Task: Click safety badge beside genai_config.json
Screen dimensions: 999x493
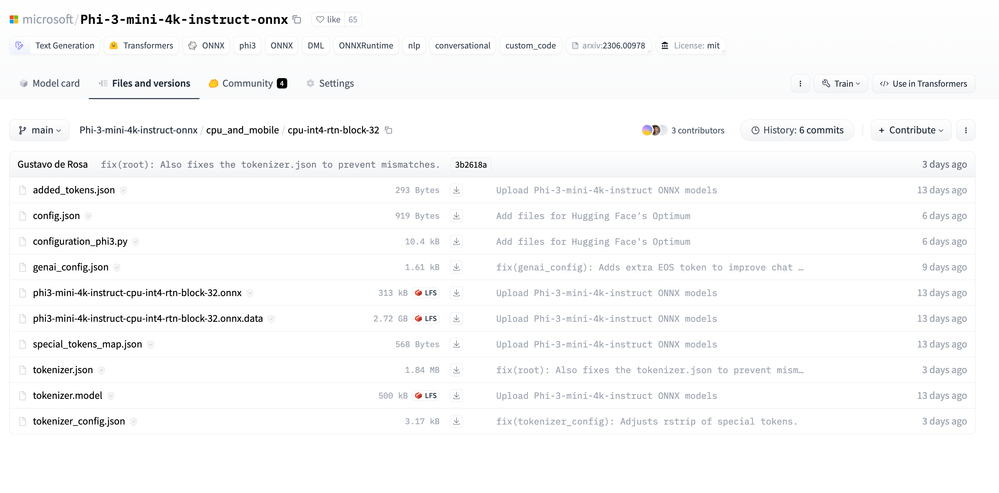Action: pyautogui.click(x=117, y=268)
